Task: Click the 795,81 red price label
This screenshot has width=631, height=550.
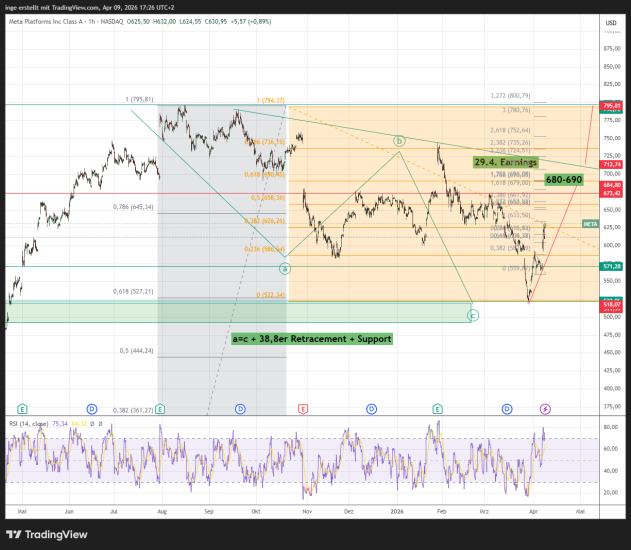Action: pos(611,105)
